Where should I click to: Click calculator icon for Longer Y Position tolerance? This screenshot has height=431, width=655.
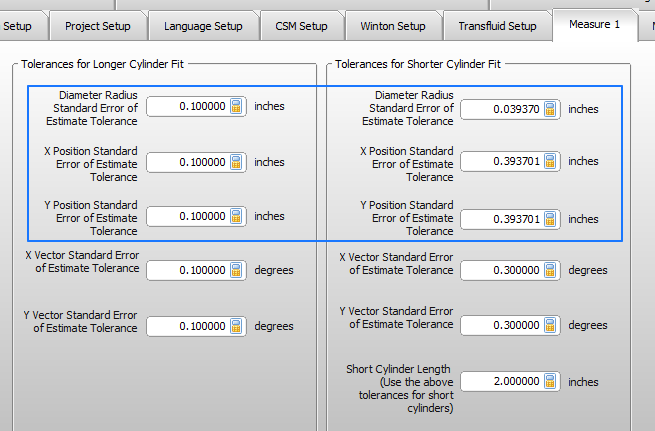click(x=236, y=216)
